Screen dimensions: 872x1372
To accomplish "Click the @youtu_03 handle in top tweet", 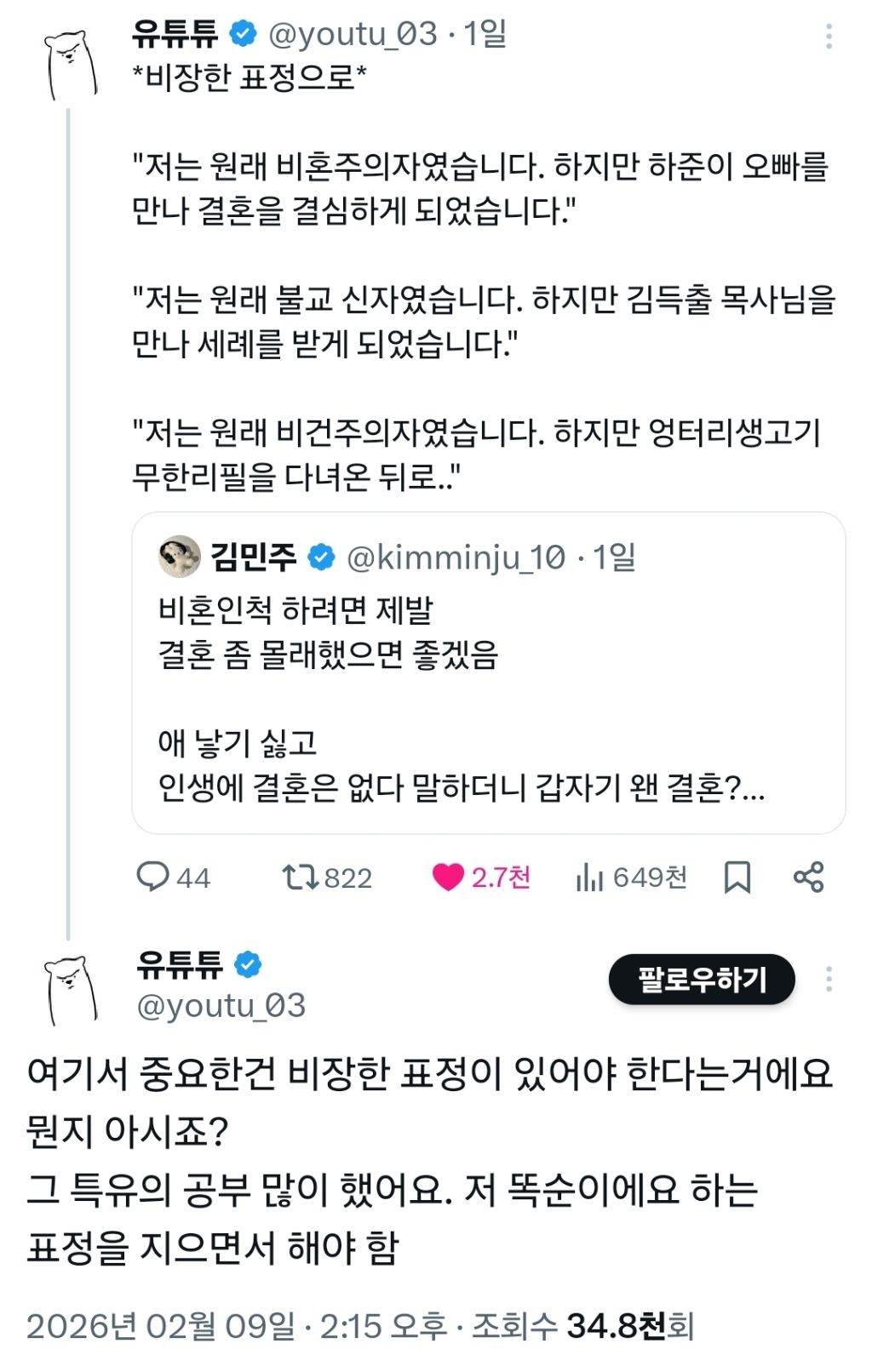I will coord(353,34).
